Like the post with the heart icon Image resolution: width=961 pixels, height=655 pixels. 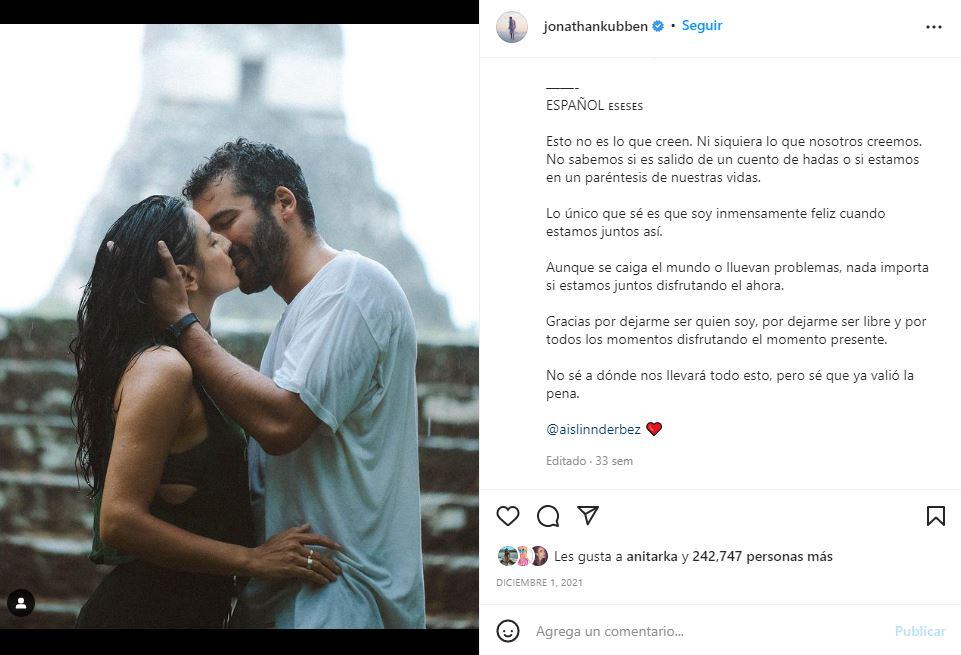(507, 516)
